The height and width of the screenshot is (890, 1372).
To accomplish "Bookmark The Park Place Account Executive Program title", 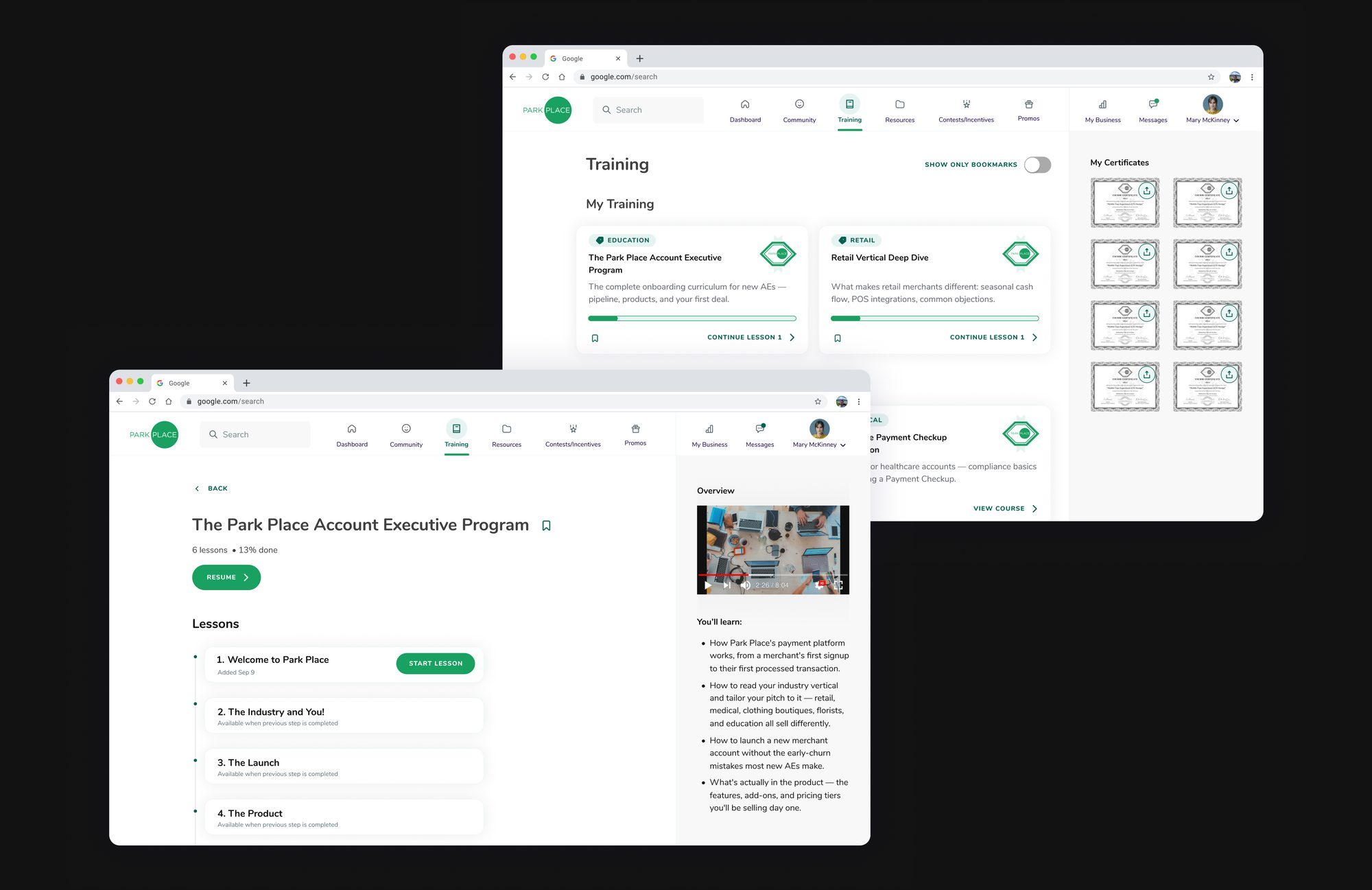I will 546,526.
